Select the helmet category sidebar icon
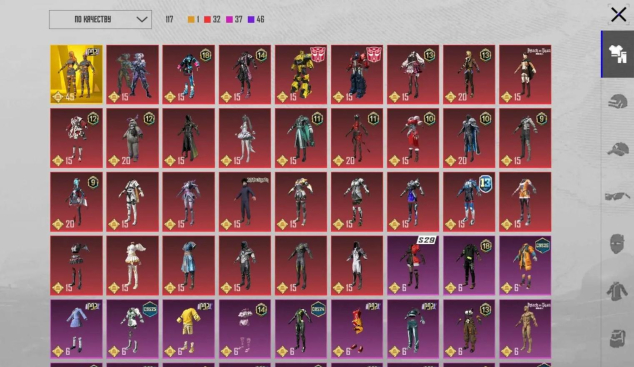Screen dimensions: 634x367 (617, 101)
